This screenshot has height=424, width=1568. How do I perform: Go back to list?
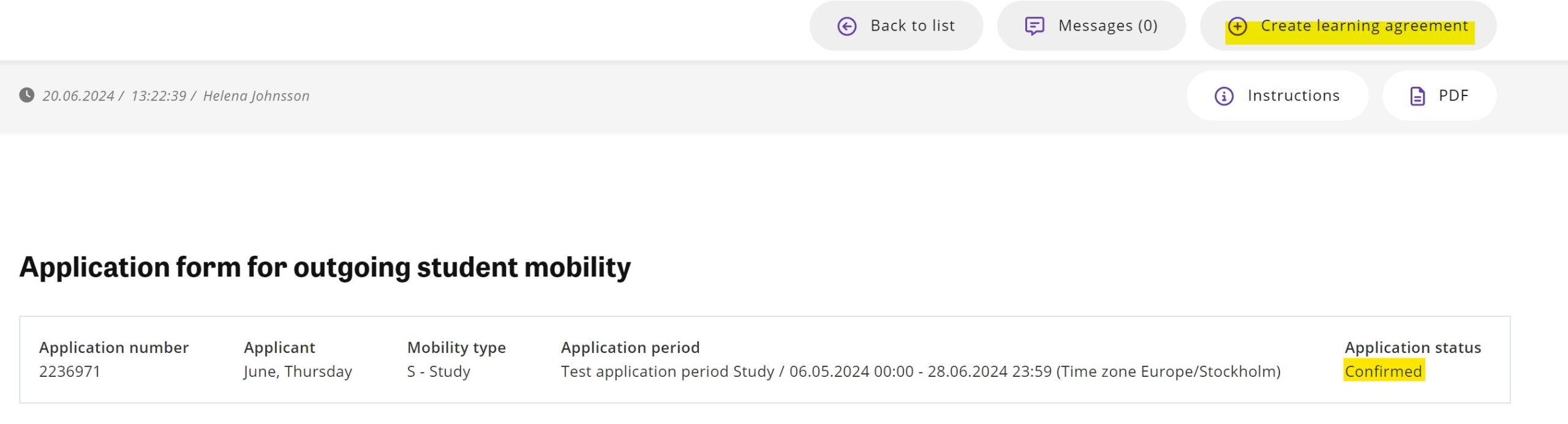[x=896, y=26]
